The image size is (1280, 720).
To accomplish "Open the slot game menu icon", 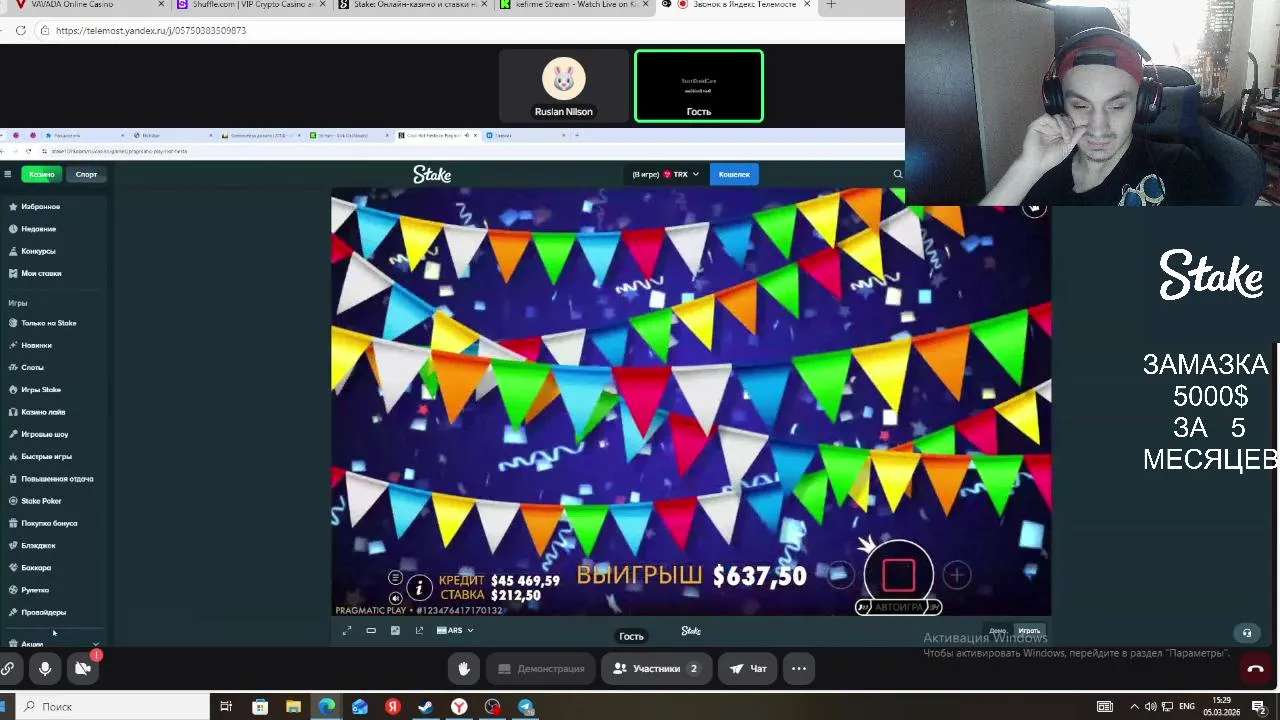I will [395, 579].
